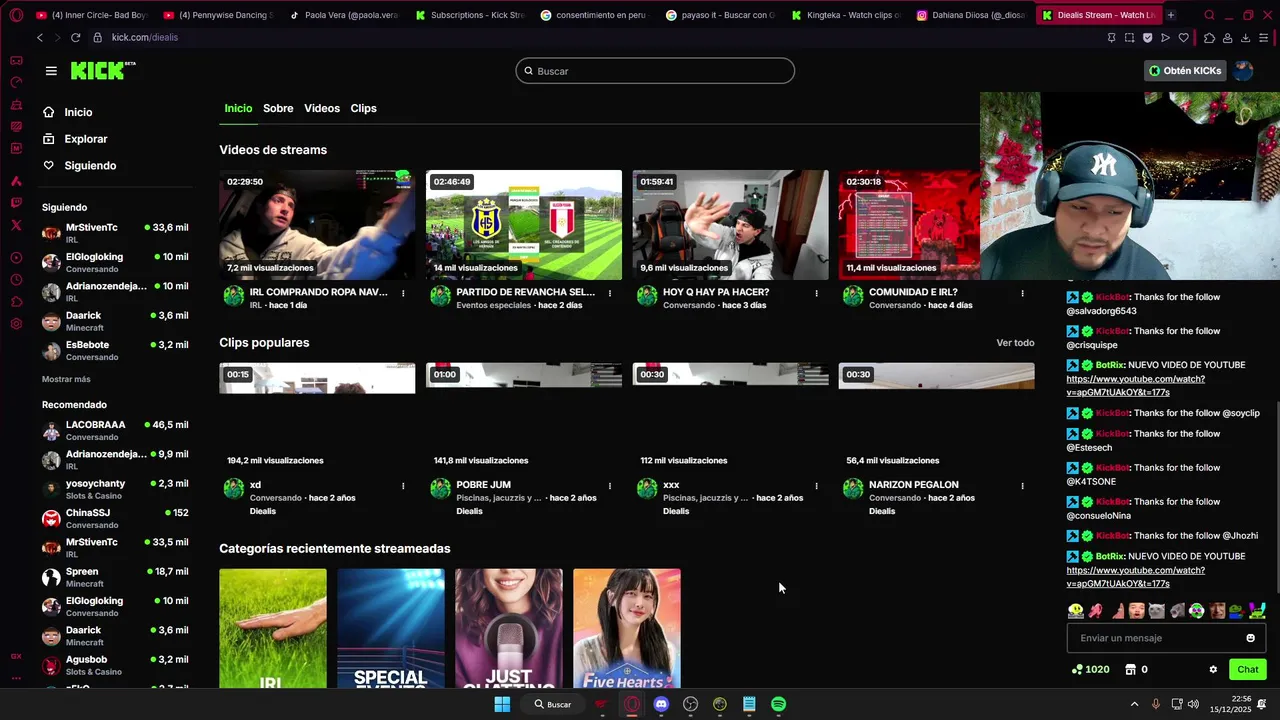The image size is (1280, 720).
Task: Go to Siguiendo in the sidebar
Action: [x=79, y=166]
